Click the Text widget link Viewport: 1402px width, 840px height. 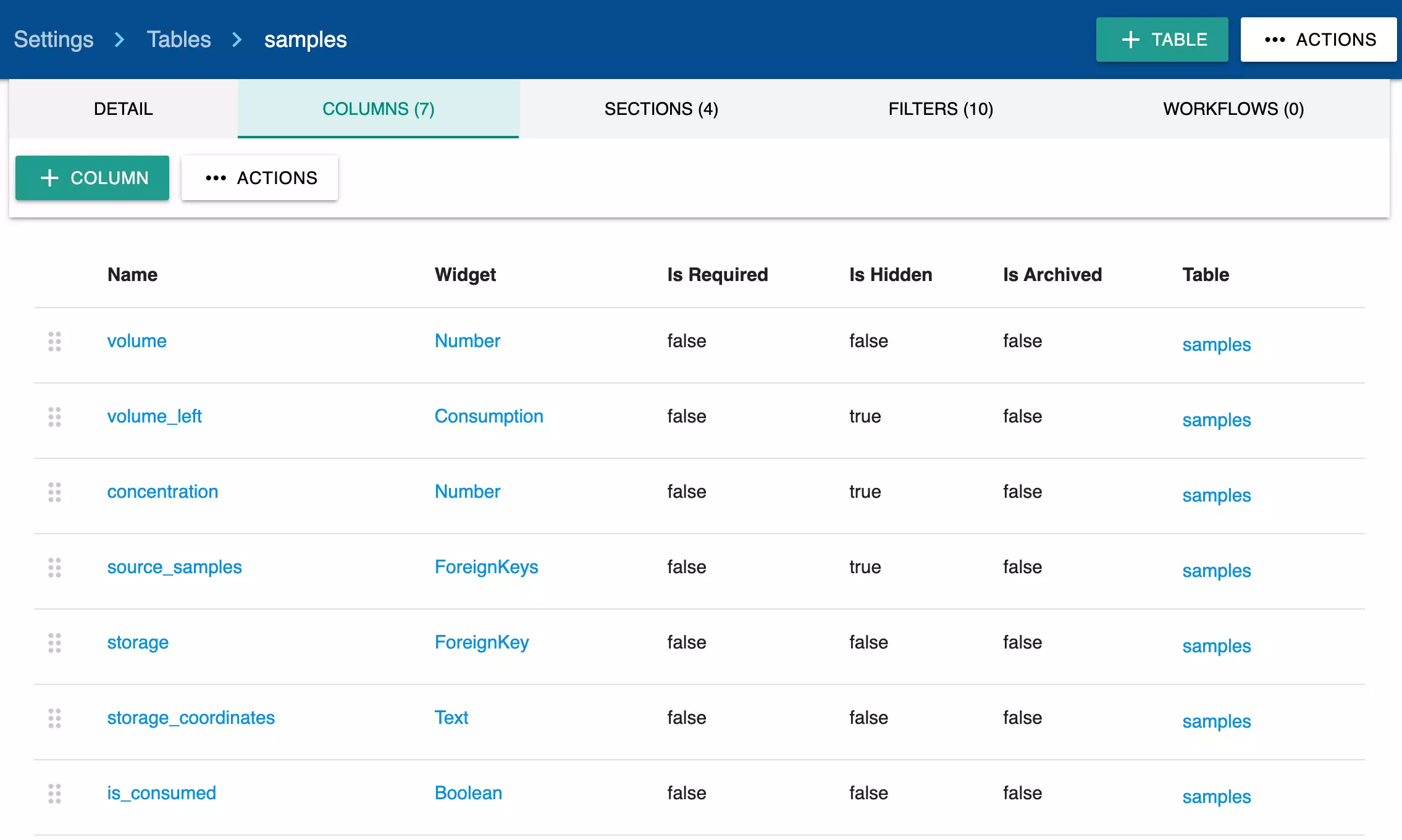451,718
